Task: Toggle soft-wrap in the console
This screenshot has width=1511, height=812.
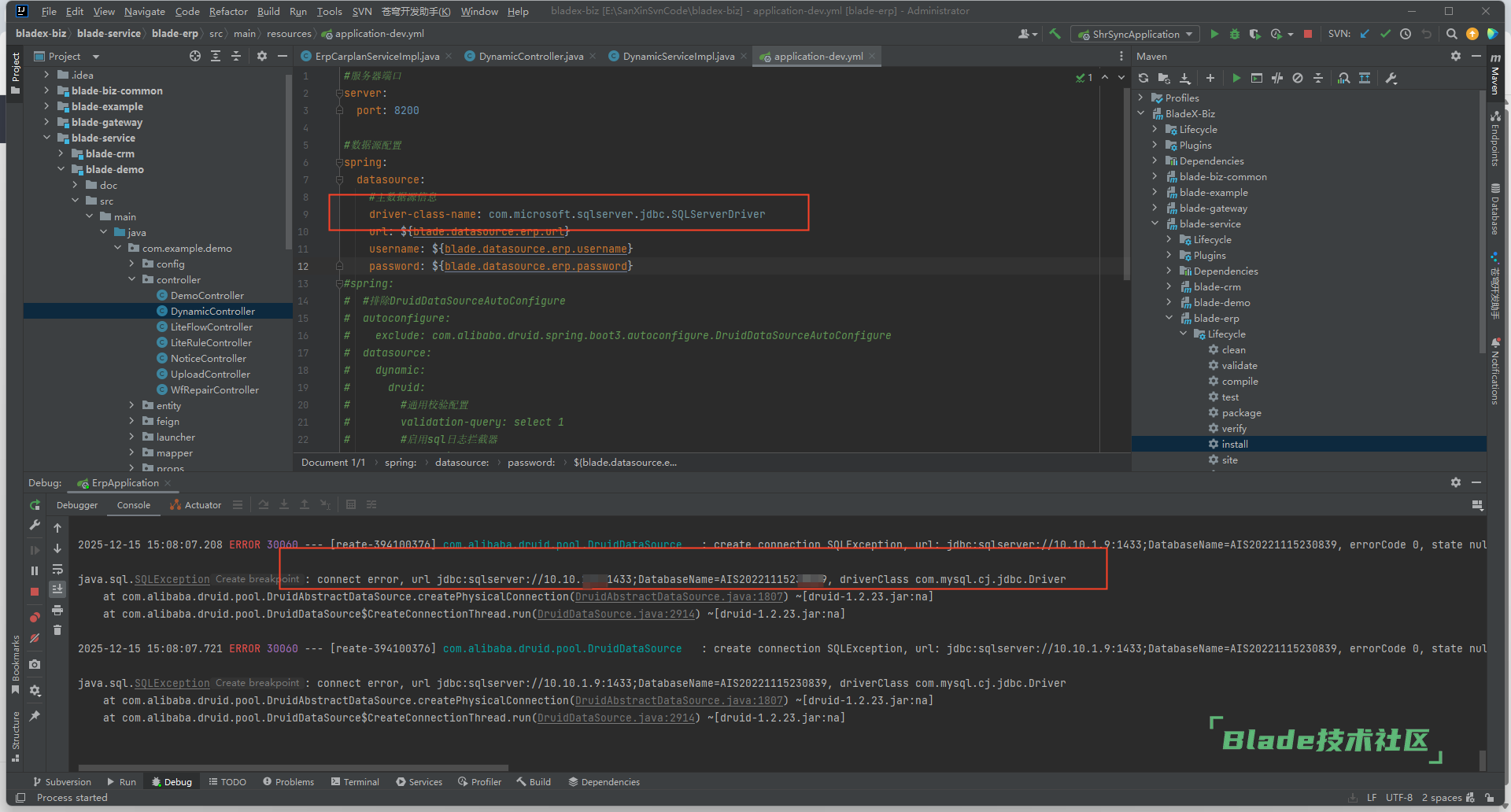Action: click(57, 569)
